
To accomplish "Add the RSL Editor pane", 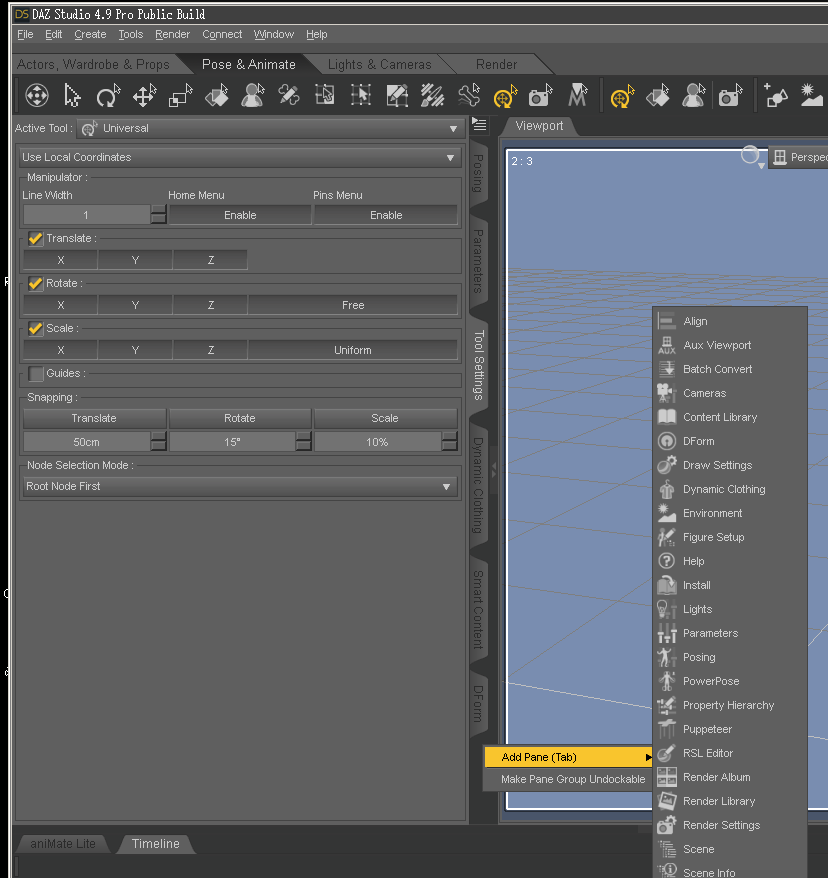I will point(708,754).
